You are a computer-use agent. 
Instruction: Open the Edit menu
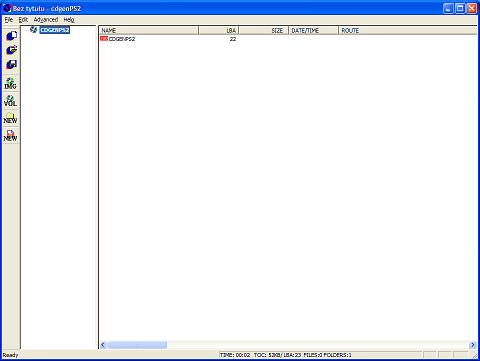[x=23, y=20]
